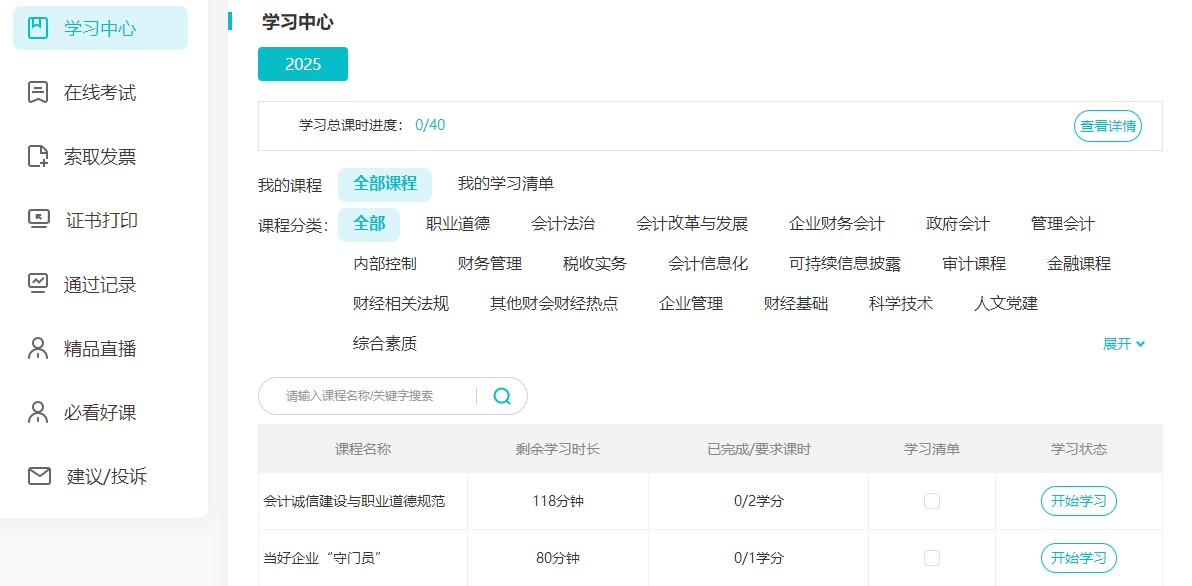Click the 建议/投诉 envelope icon

pos(39,476)
